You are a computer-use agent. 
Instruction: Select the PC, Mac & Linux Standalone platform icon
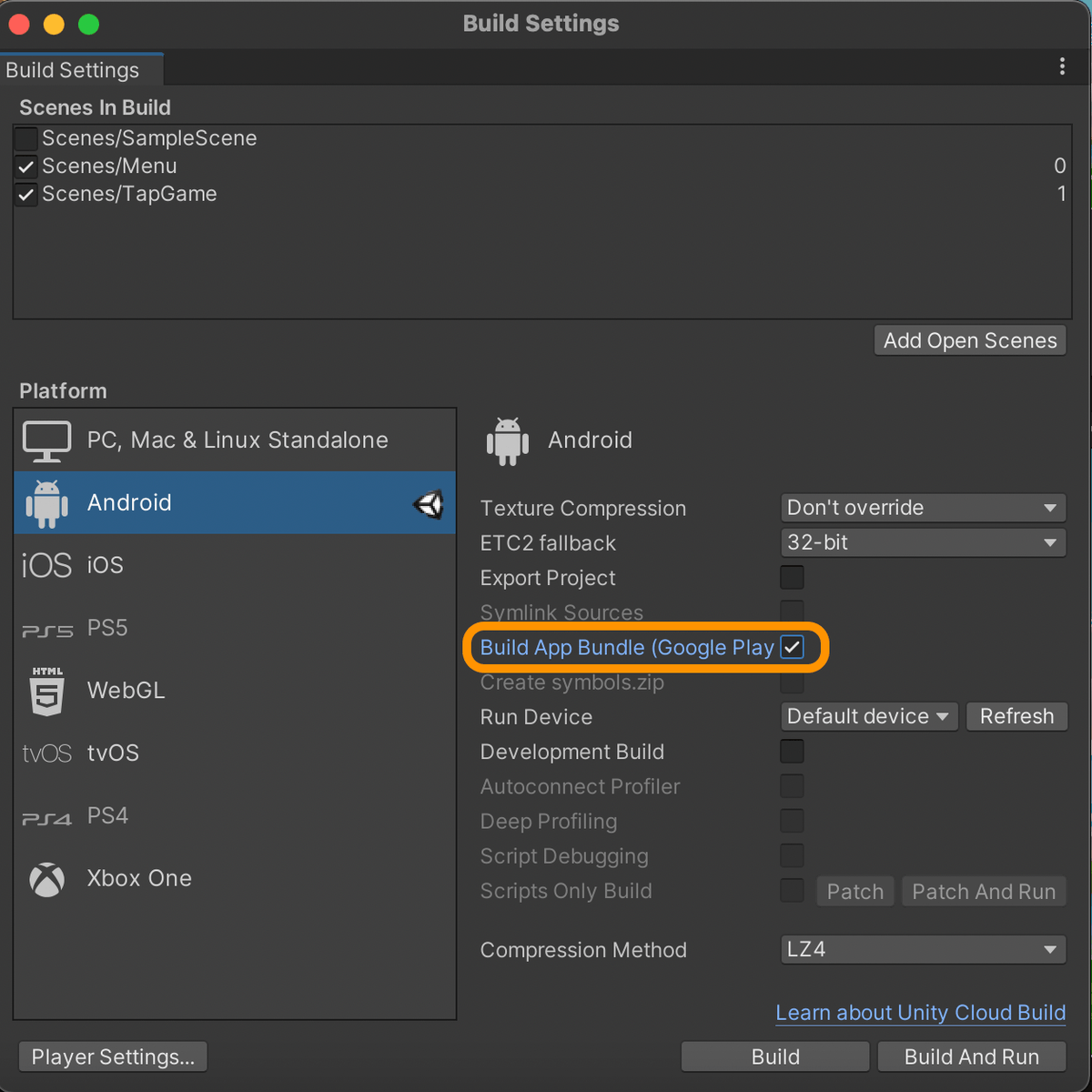pyautogui.click(x=46, y=440)
